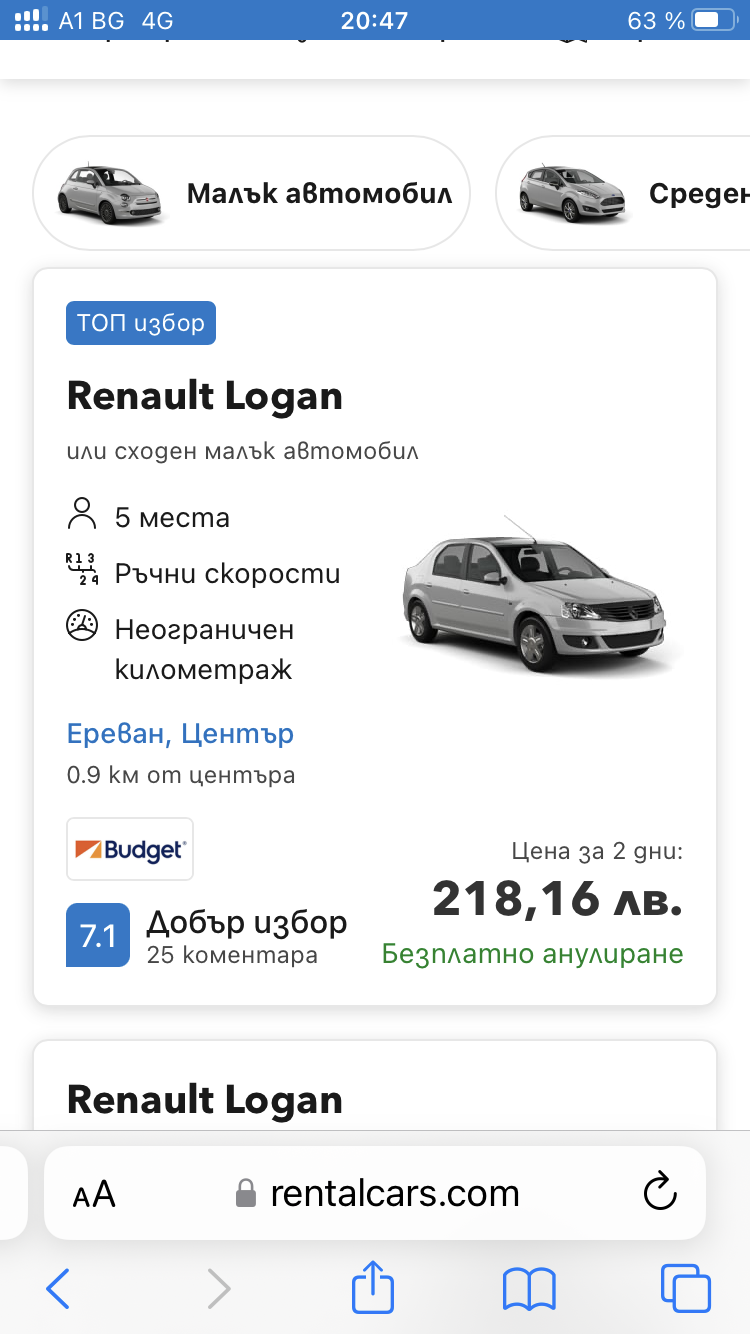
Task: Tap the rentalcars.com address field
Action: tap(394, 1193)
